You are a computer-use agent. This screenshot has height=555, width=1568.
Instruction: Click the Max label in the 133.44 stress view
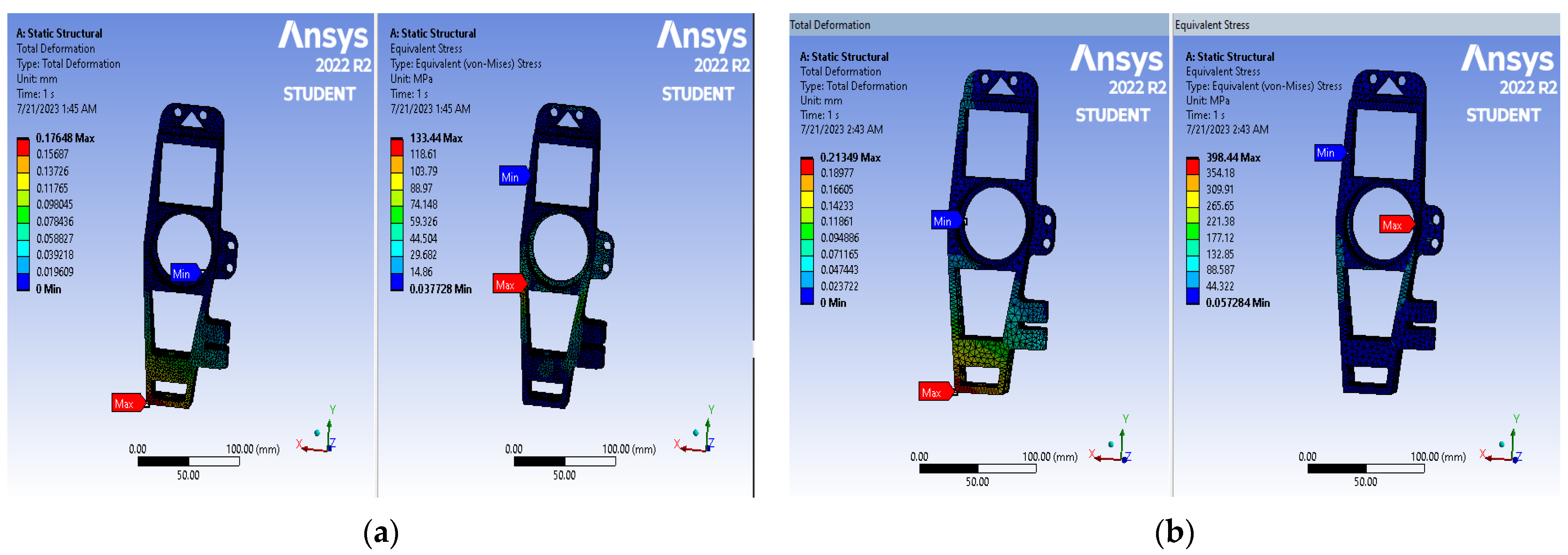pyautogui.click(x=507, y=284)
